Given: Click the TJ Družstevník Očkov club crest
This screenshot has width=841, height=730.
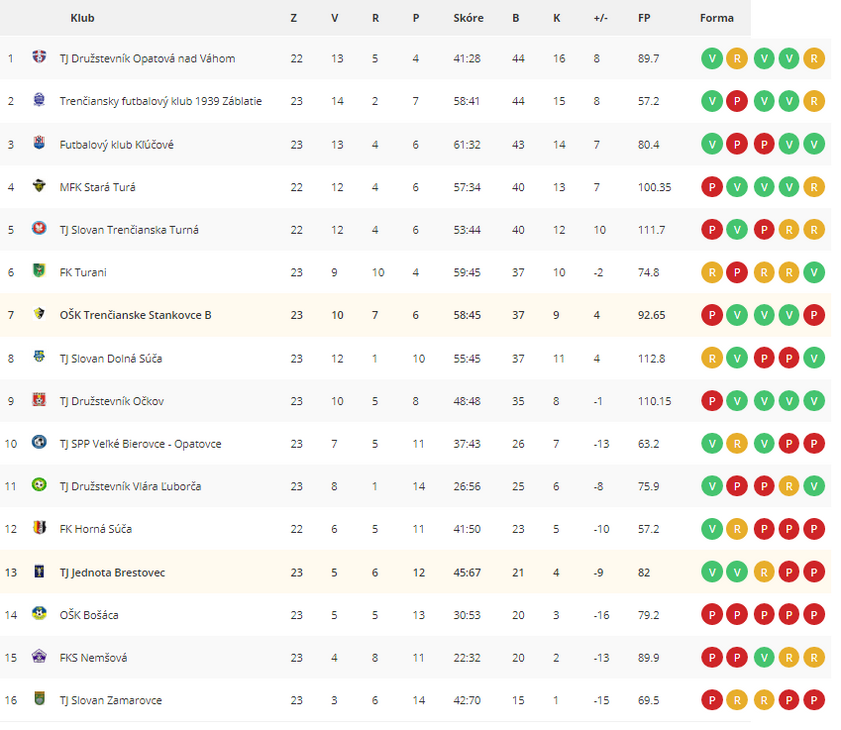Looking at the screenshot, I should click(x=39, y=400).
